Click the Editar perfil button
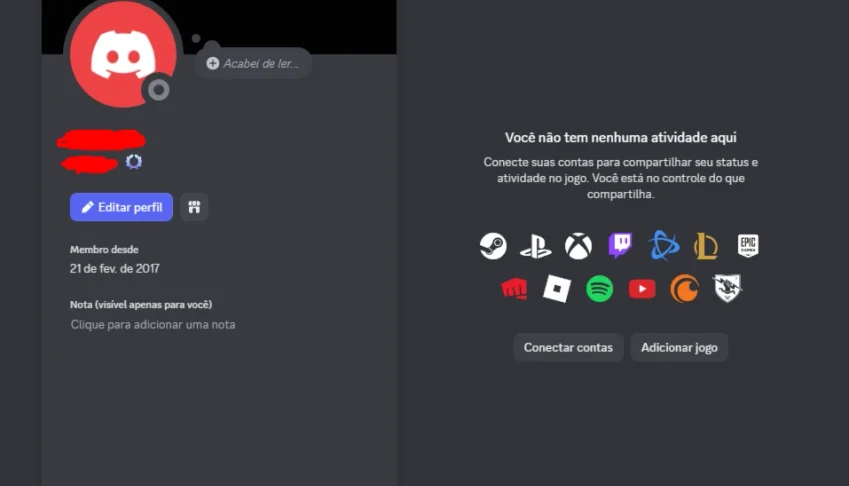Image resolution: width=849 pixels, height=486 pixels. coord(121,207)
